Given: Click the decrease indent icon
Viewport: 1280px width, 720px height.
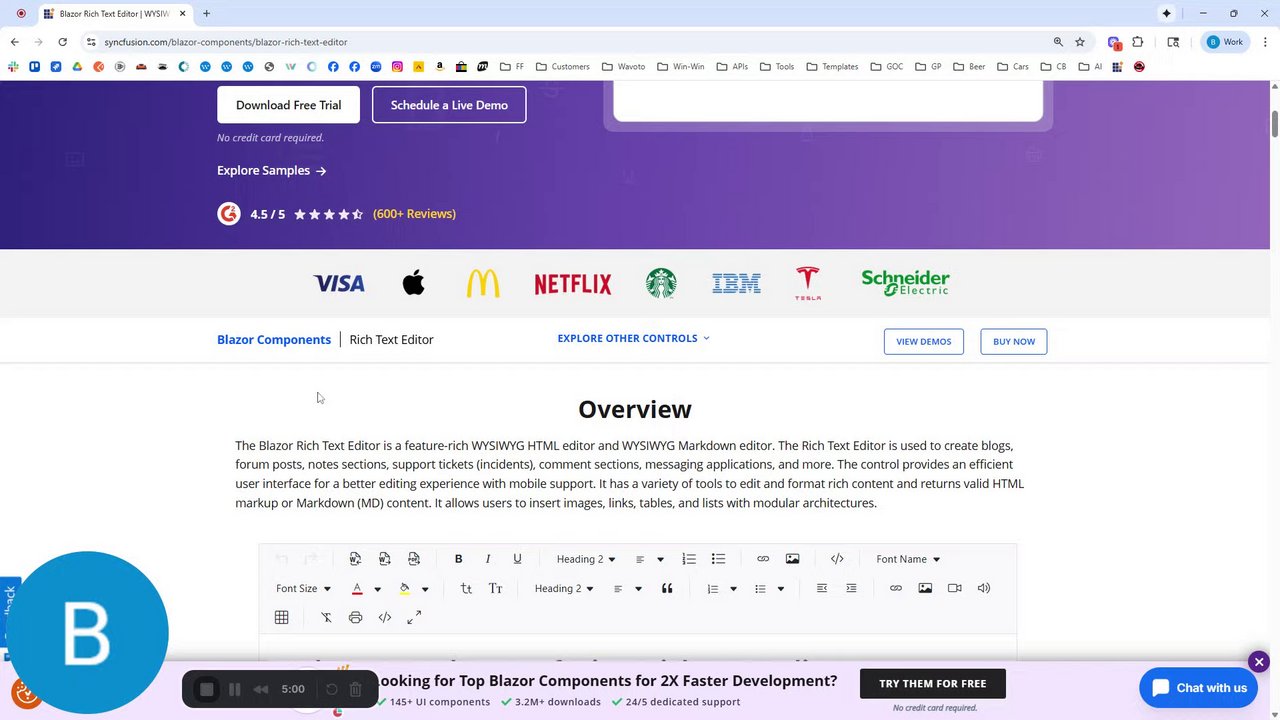Looking at the screenshot, I should click(822, 588).
